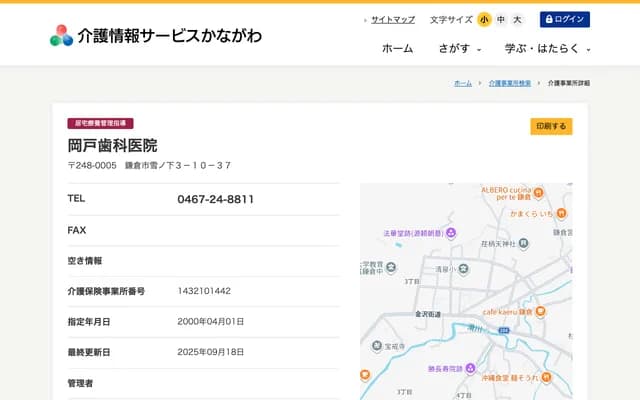Image resolution: width=640 pixels, height=400 pixels.
Task: Click the 介護情報サービスかながわ site logo
Action: (x=156, y=36)
